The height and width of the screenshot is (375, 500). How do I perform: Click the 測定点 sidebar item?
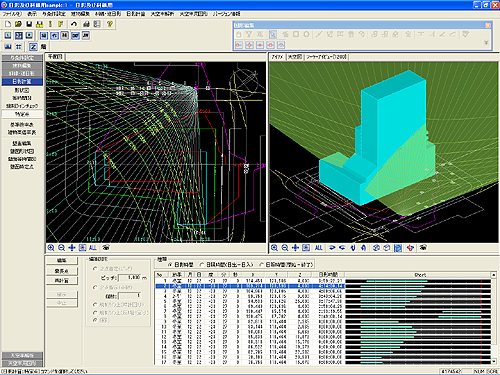(x=22, y=114)
